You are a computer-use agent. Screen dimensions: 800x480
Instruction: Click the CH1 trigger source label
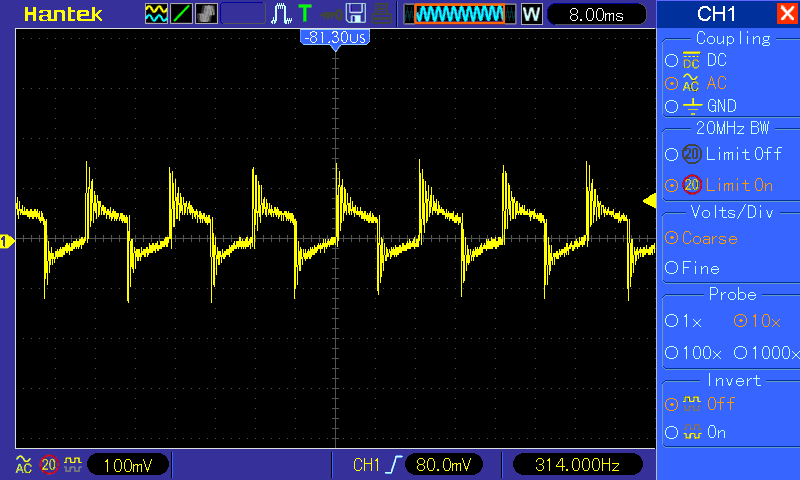pyautogui.click(x=366, y=465)
